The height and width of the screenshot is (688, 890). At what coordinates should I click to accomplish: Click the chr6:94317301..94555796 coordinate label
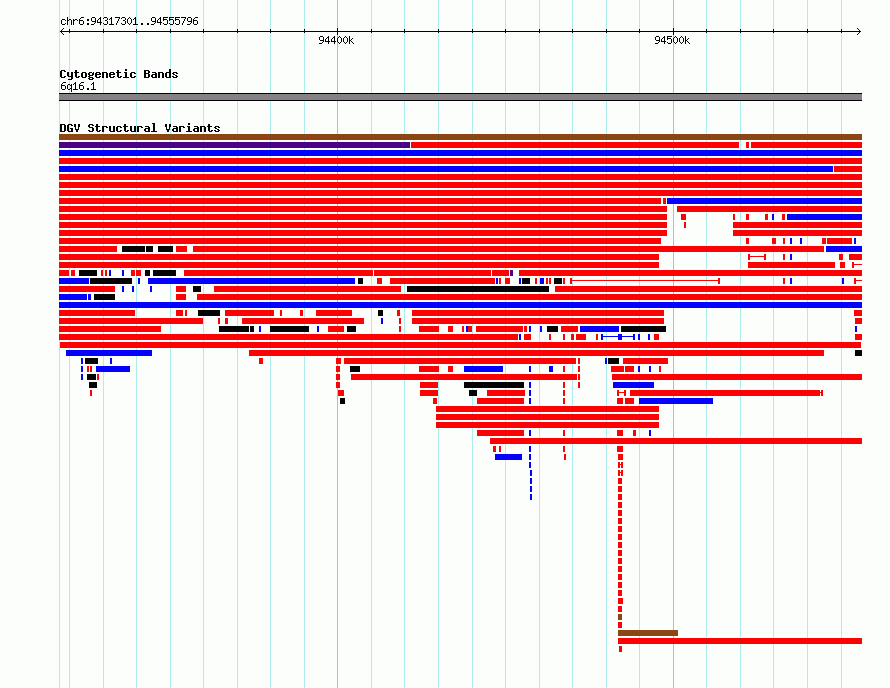click(x=129, y=21)
